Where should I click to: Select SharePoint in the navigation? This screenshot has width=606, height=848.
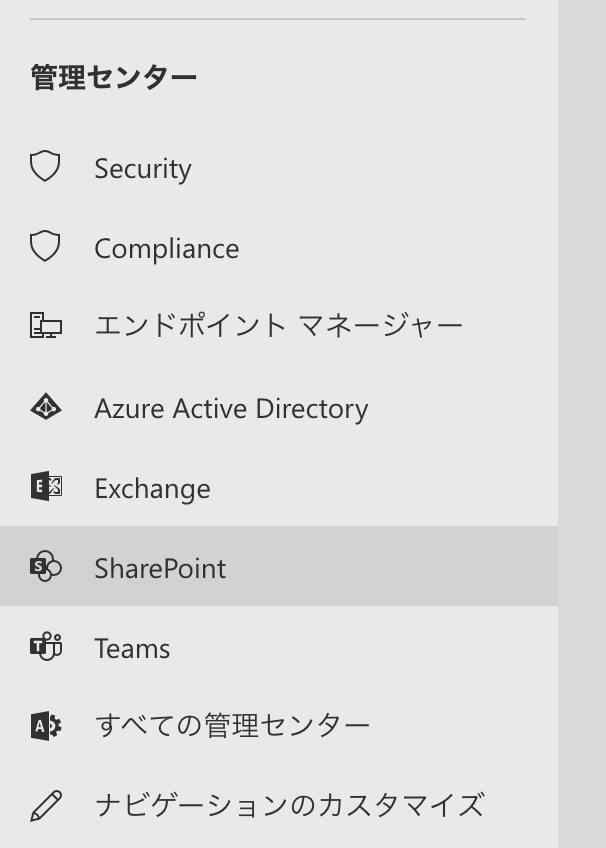pos(160,568)
